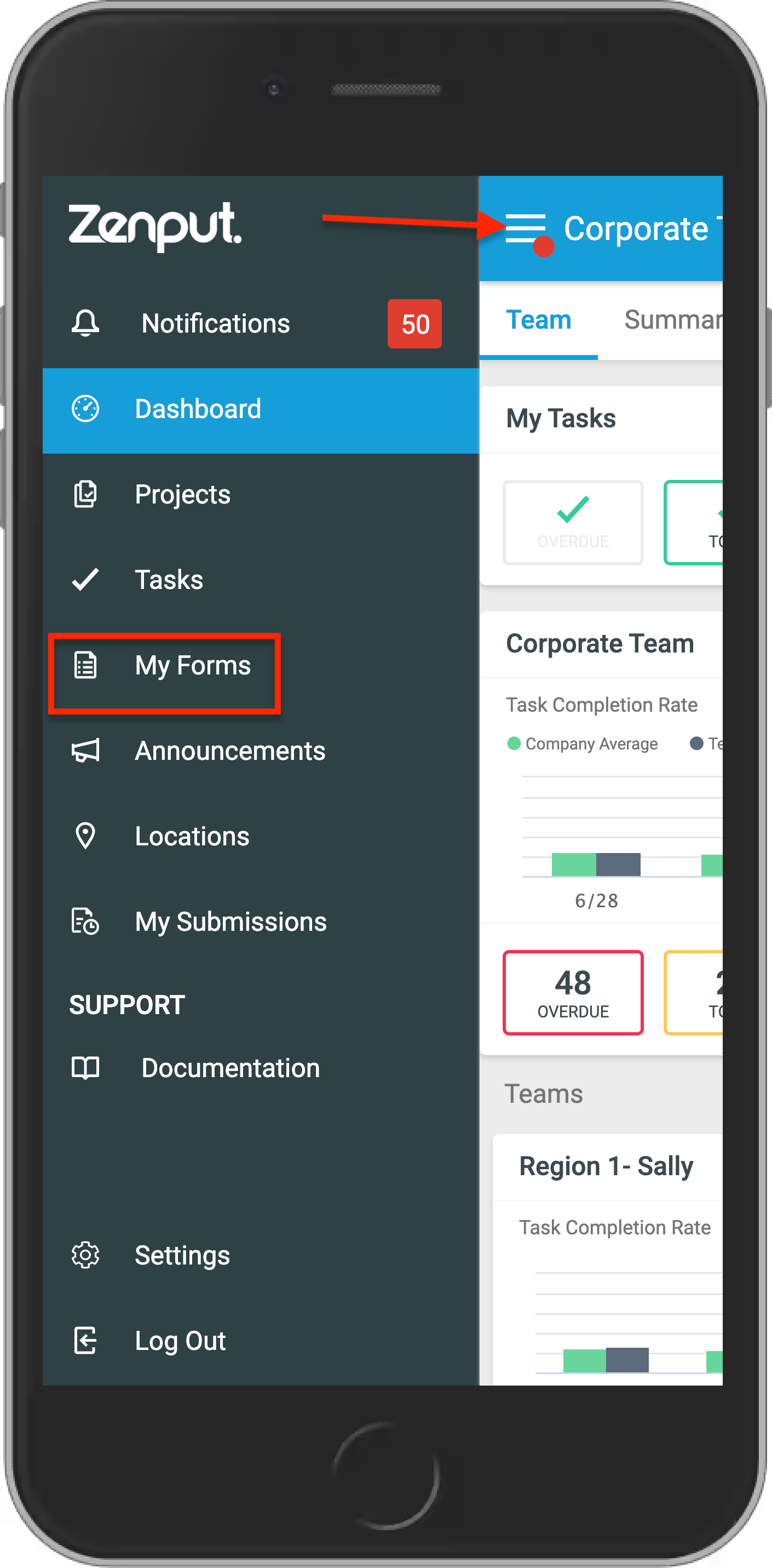Click the Corporate header title
The height and width of the screenshot is (1568, 772).
[636, 229]
